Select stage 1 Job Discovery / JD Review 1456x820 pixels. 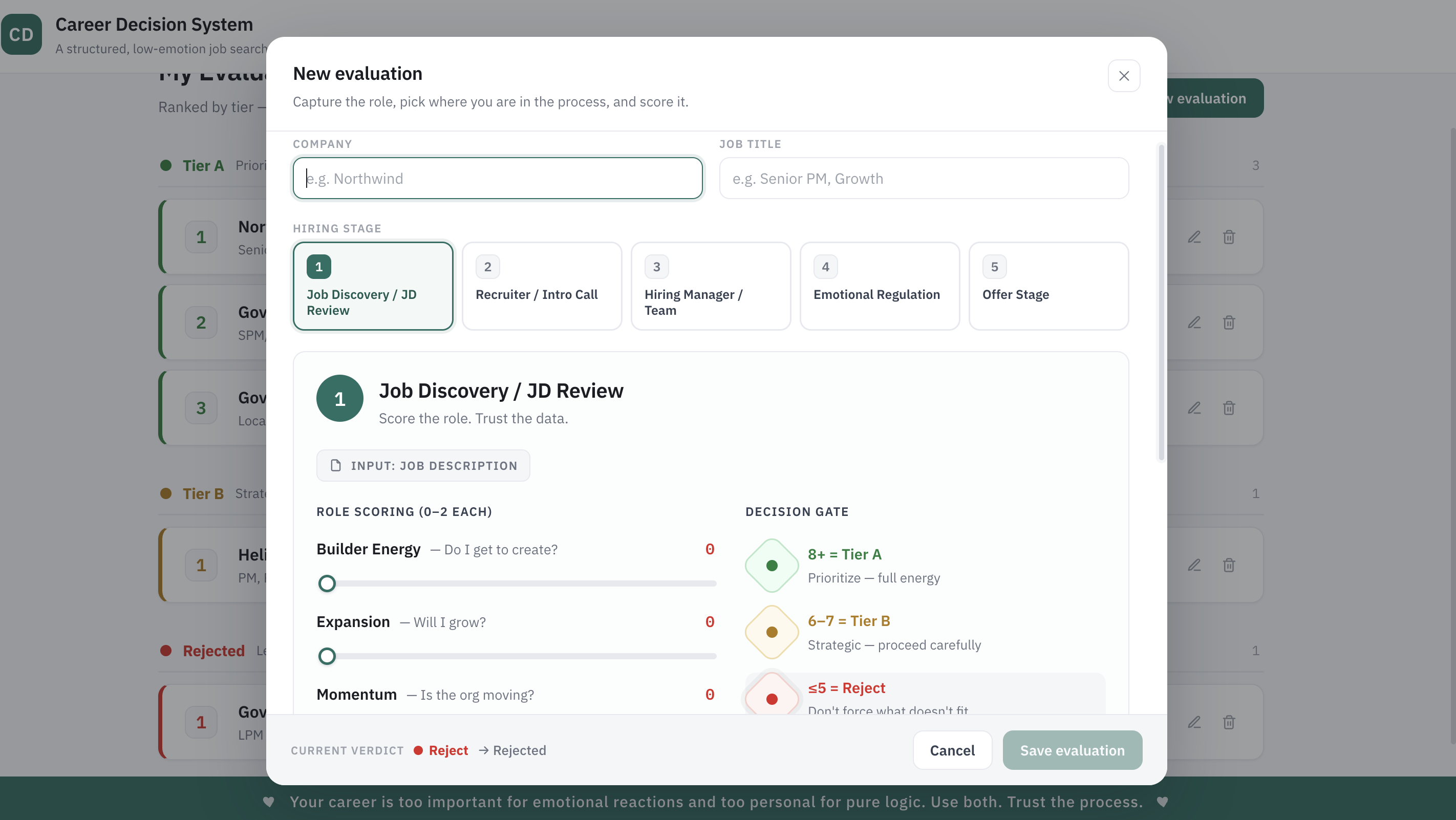(373, 286)
